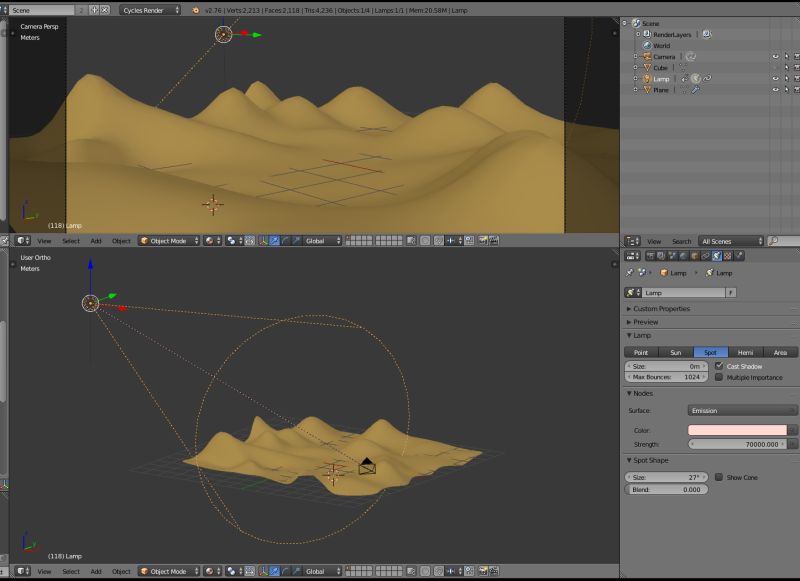This screenshot has width=800, height=581.
Task: Open Cycles Render engine dropdown
Action: coord(150,10)
